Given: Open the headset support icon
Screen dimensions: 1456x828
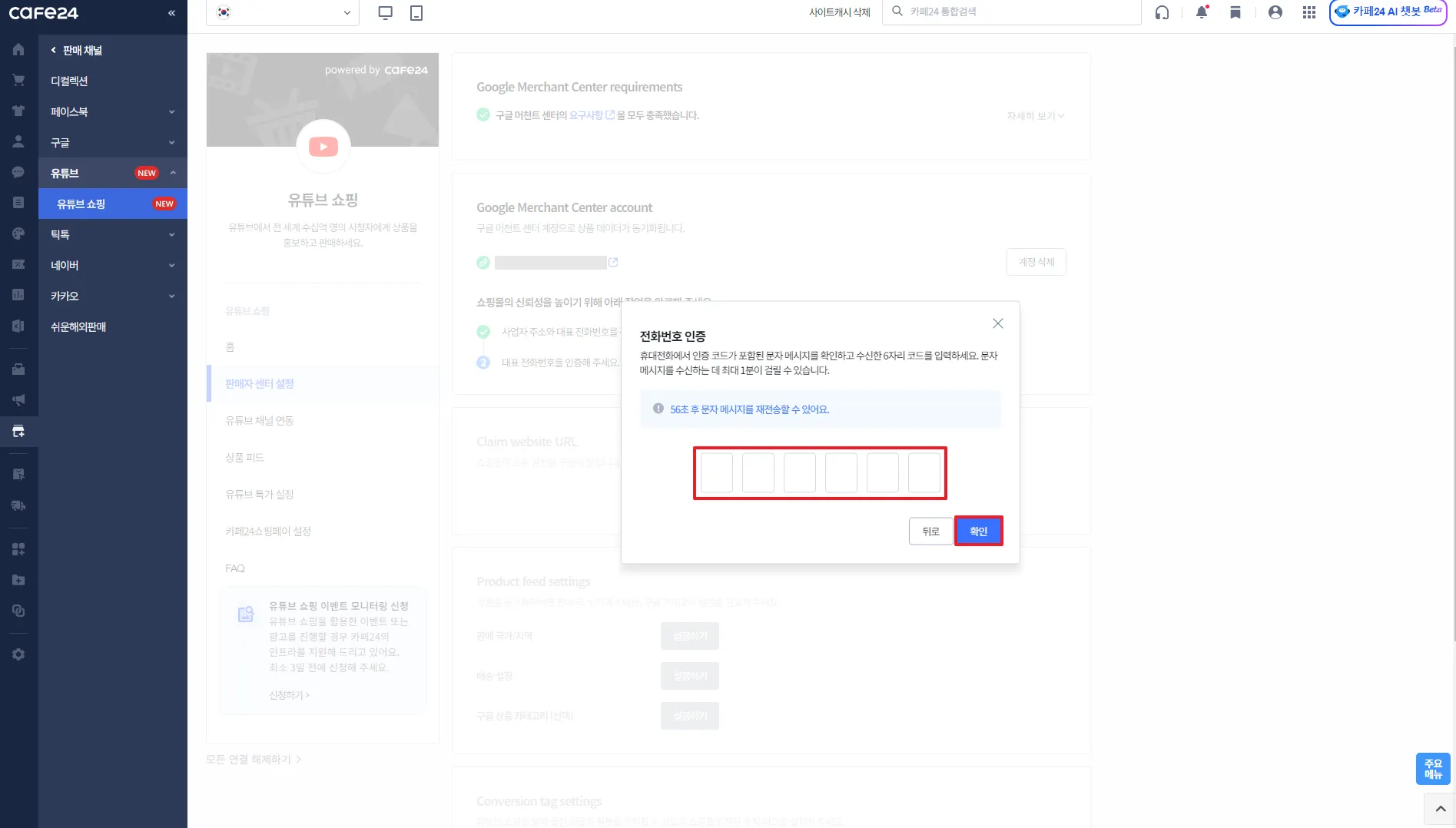Looking at the screenshot, I should pos(1162,12).
